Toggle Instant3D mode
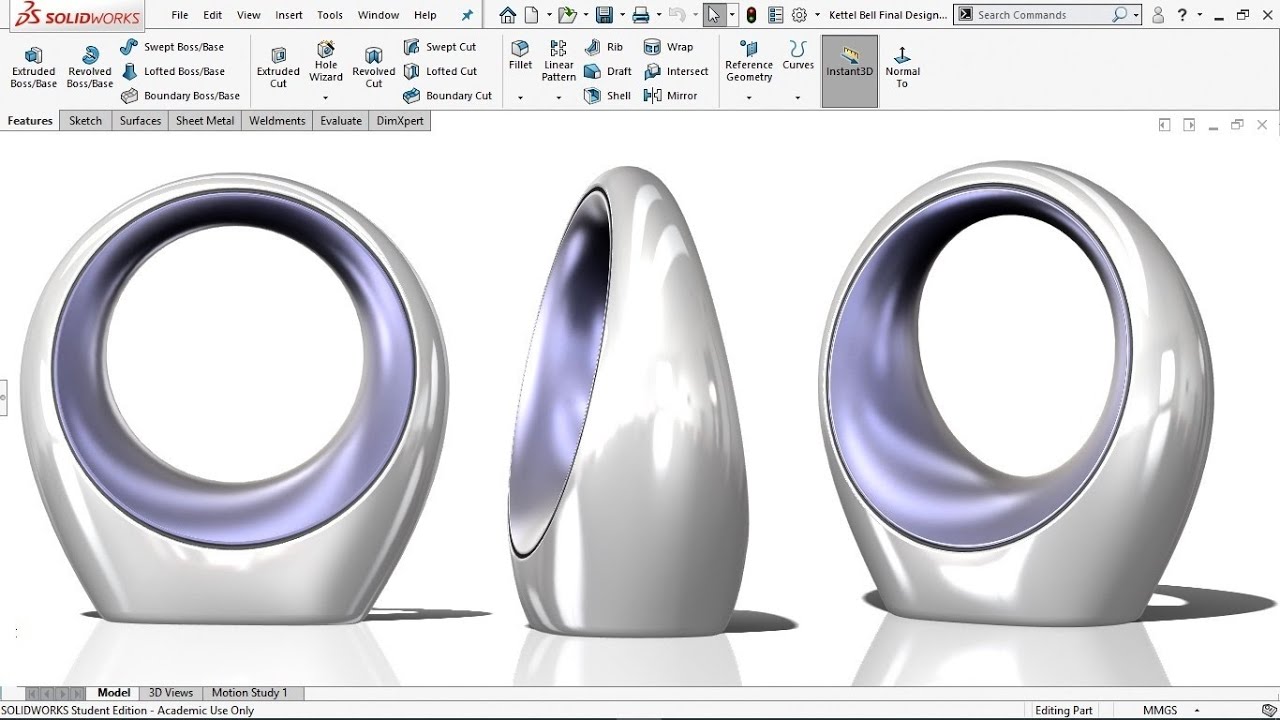The width and height of the screenshot is (1280, 720). tap(849, 71)
